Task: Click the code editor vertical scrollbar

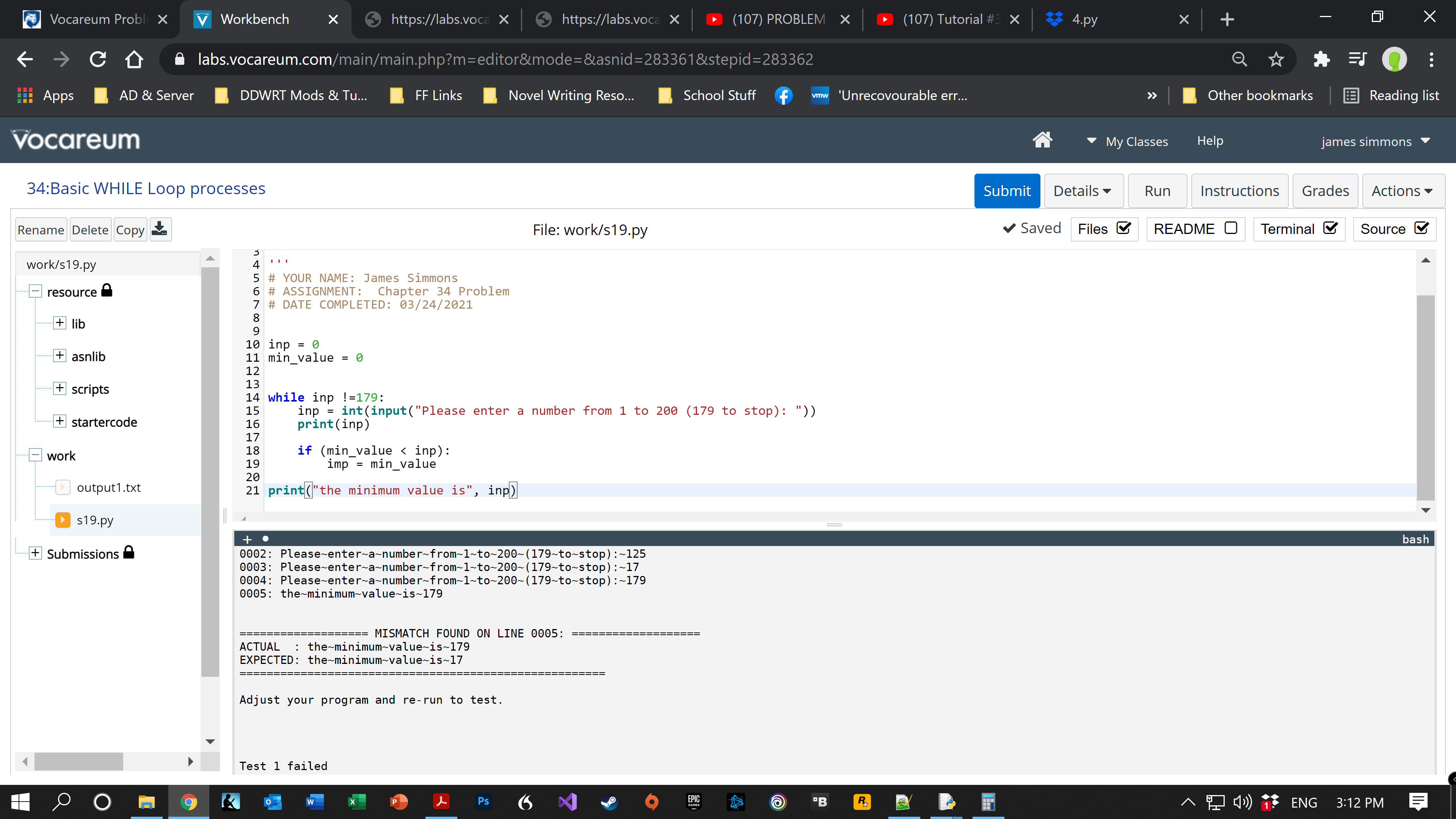Action: [1425, 397]
